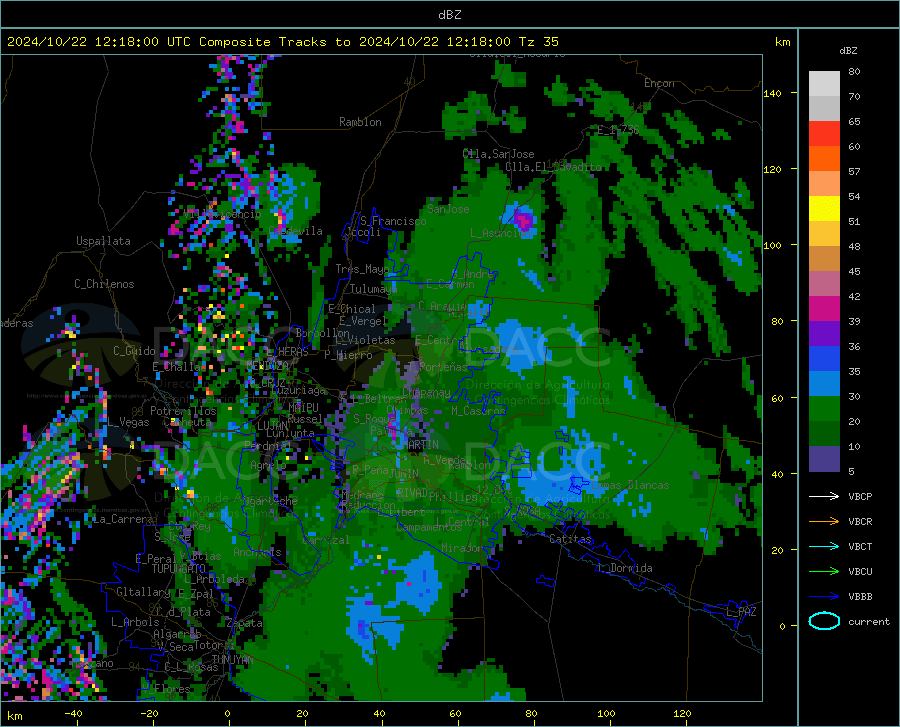Click the purple storm cell near L_Asuncion
This screenshot has height=727, width=900.
pyautogui.click(x=523, y=219)
